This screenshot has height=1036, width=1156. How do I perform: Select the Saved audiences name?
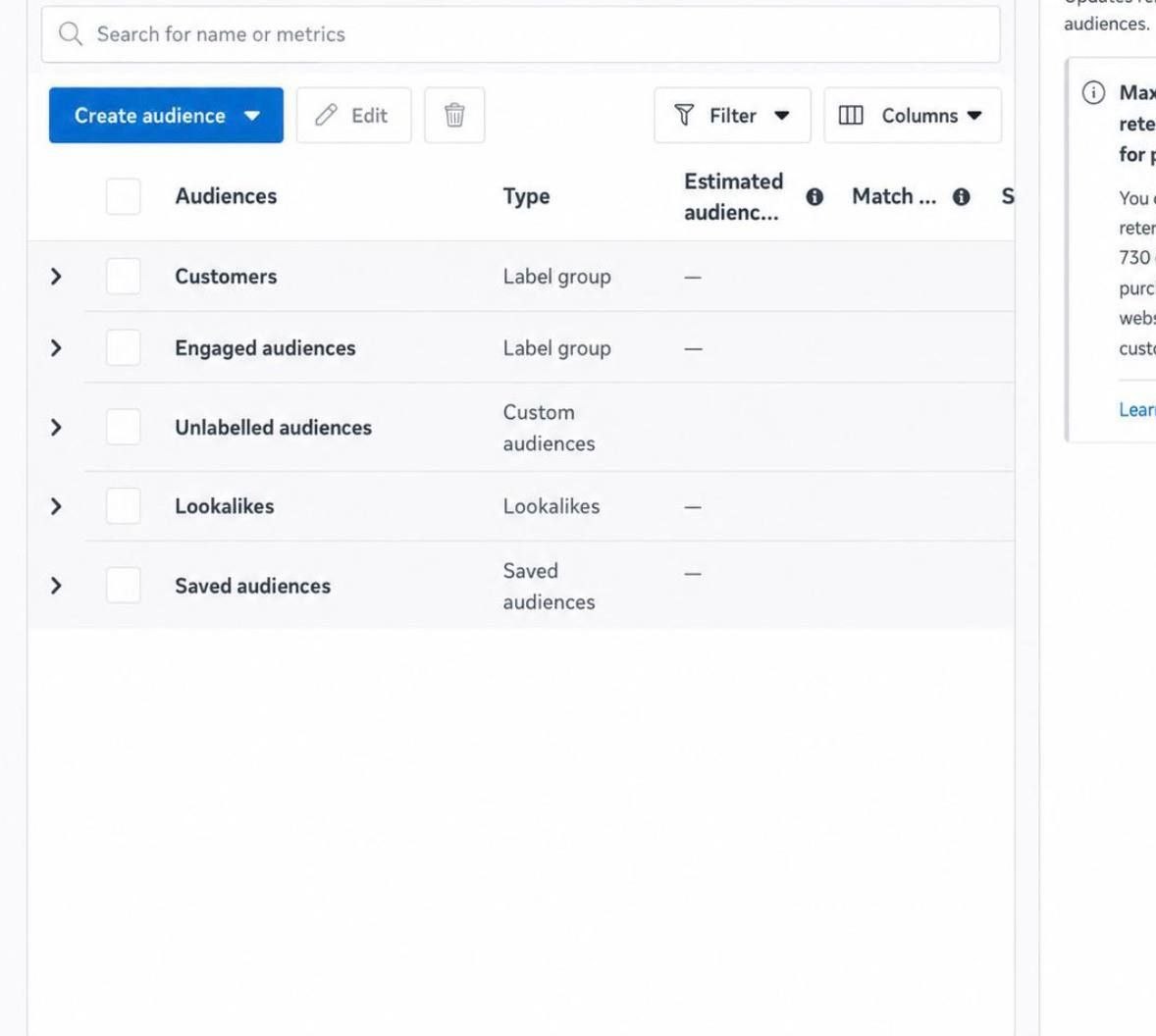[252, 586]
